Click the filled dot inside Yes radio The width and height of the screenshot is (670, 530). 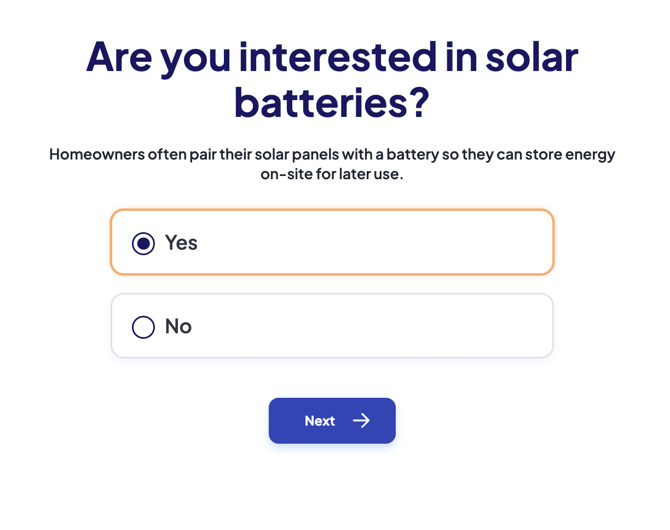pos(143,243)
